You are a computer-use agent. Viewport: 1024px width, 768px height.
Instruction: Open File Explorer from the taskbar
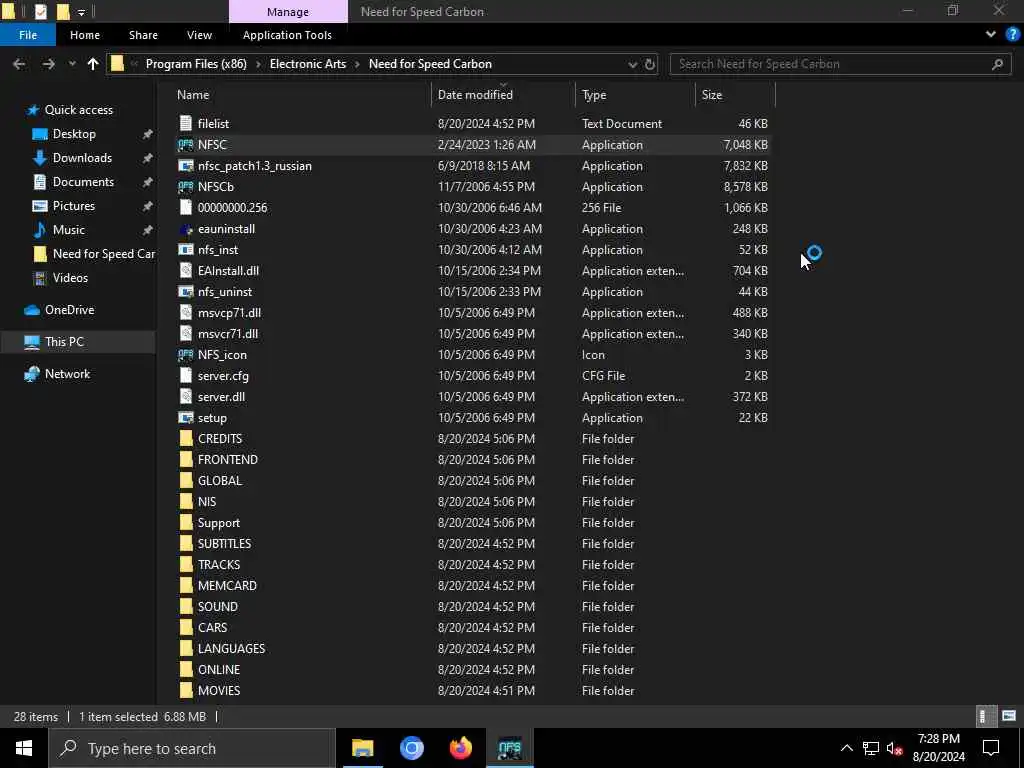[362, 748]
